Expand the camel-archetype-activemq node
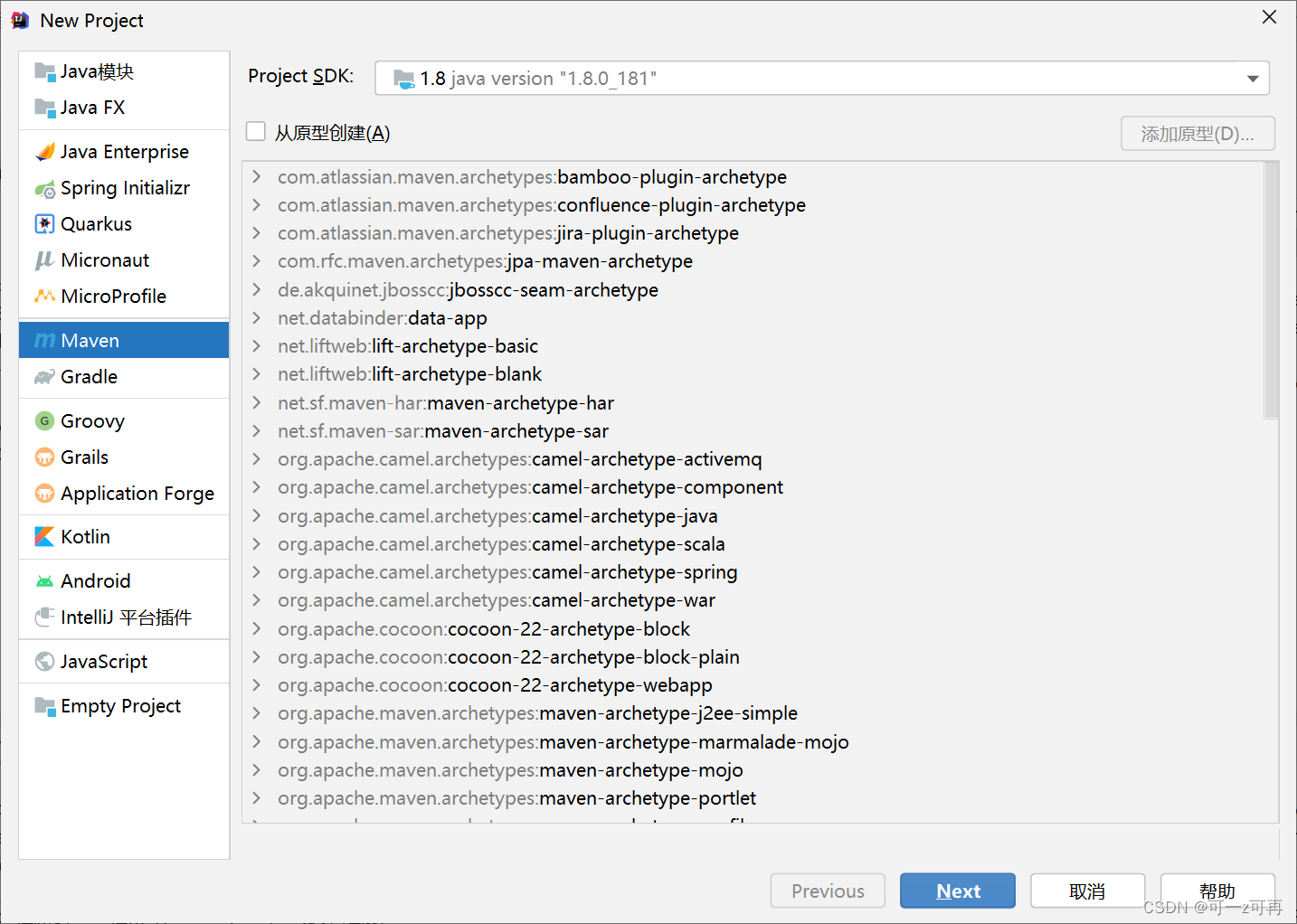Viewport: 1297px width, 924px height. pos(257,459)
